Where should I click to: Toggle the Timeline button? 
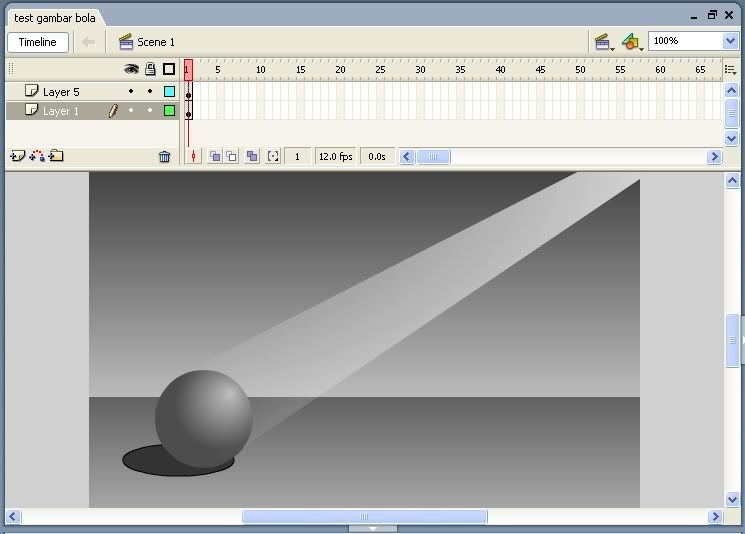click(x=38, y=42)
